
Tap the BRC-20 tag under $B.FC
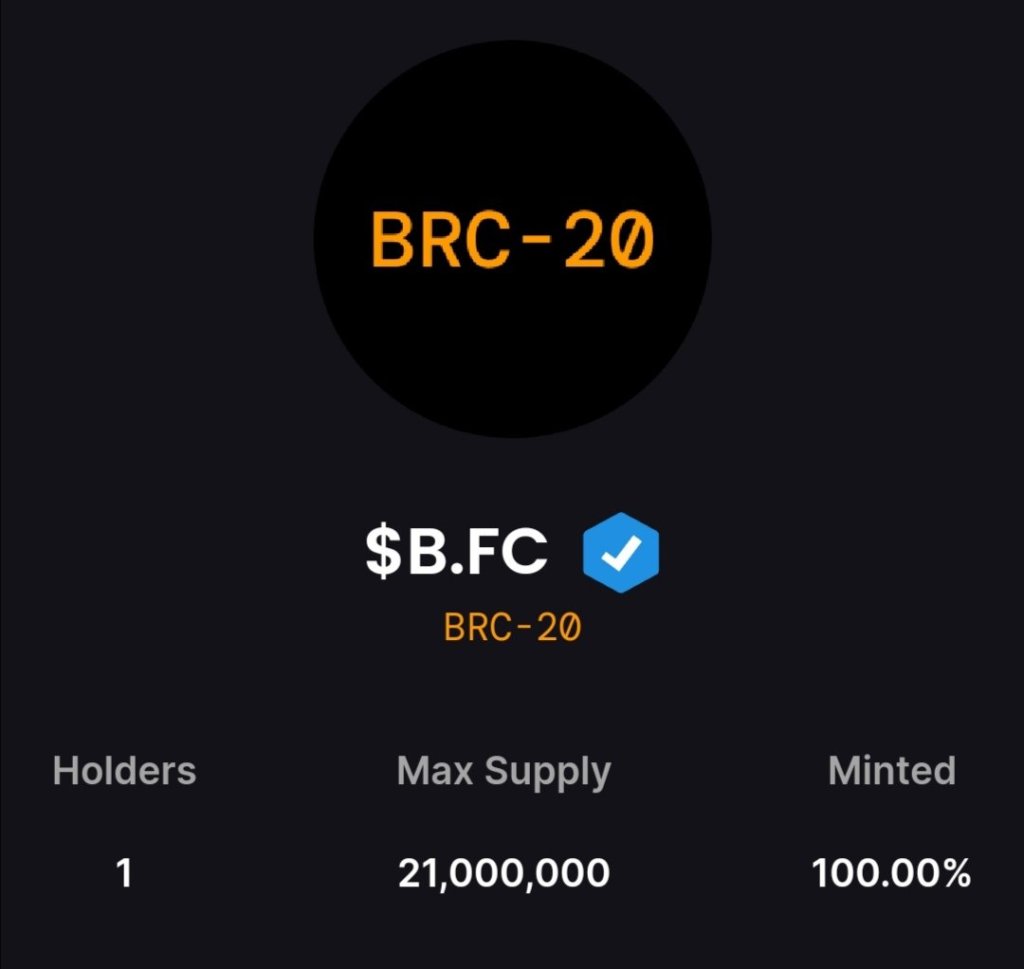512,628
